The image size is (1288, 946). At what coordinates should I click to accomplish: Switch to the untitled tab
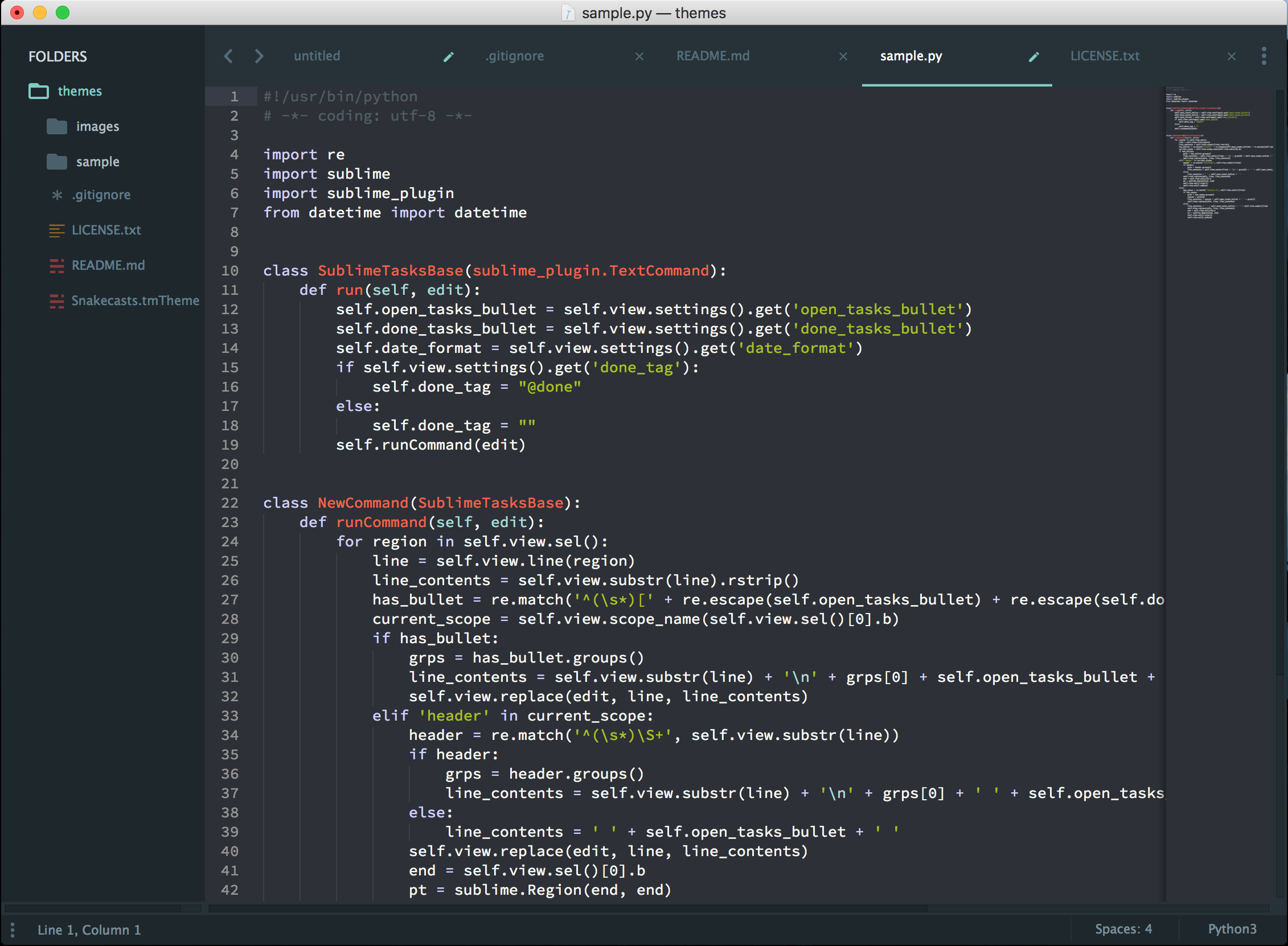coord(317,56)
